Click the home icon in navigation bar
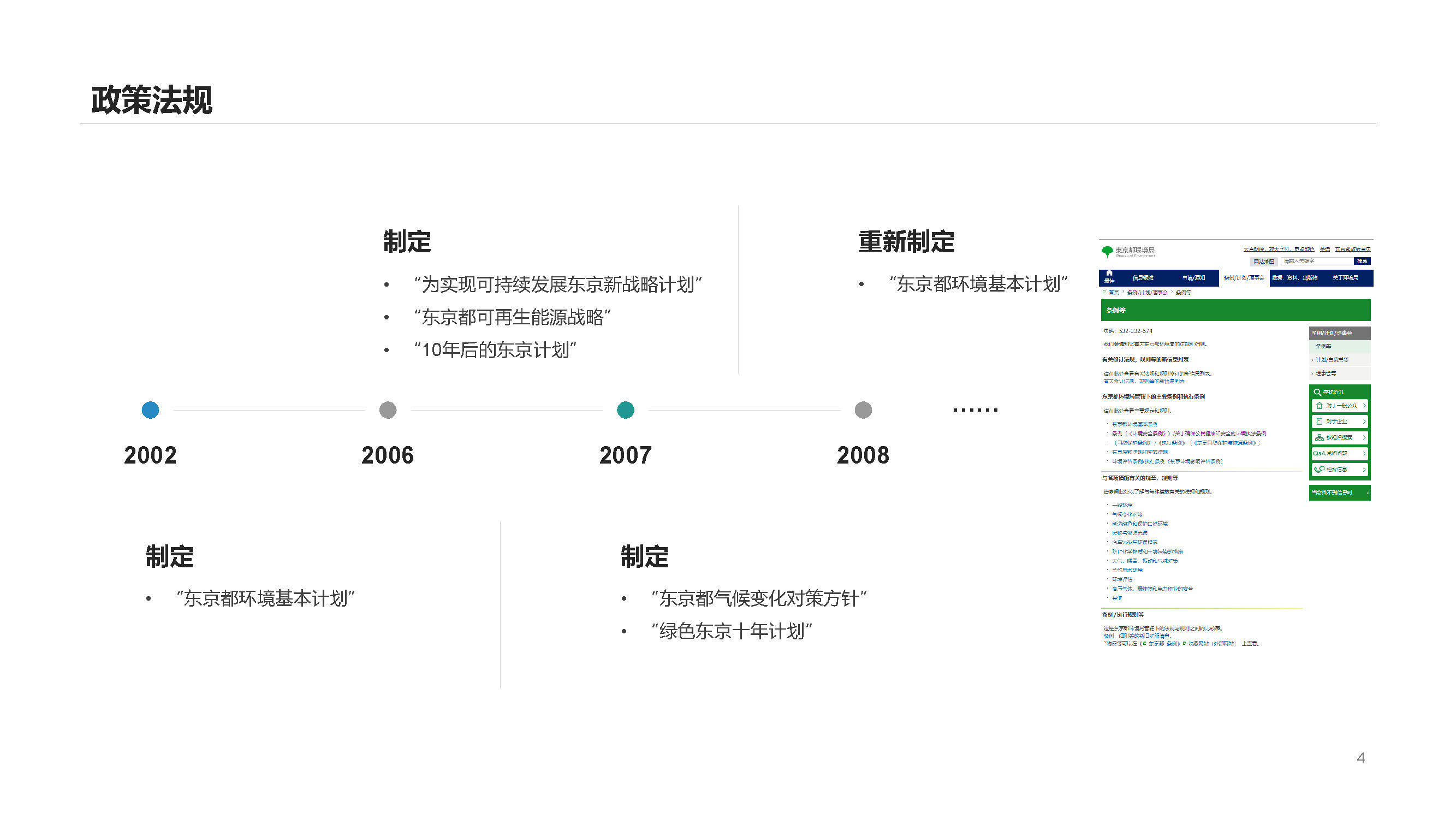The height and width of the screenshot is (819, 1456). point(1109,274)
